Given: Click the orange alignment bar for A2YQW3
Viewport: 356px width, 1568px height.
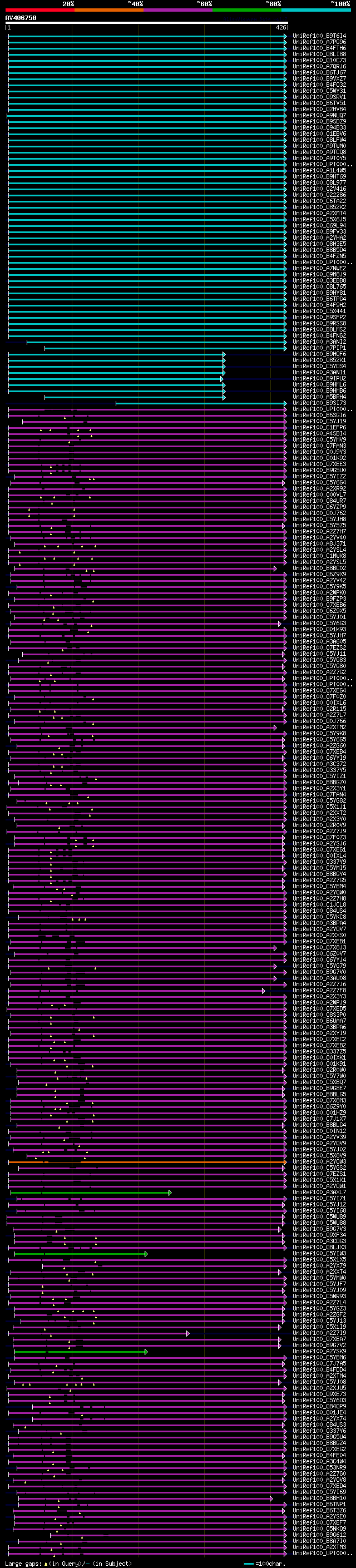Looking at the screenshot, I should pos(147,1161).
